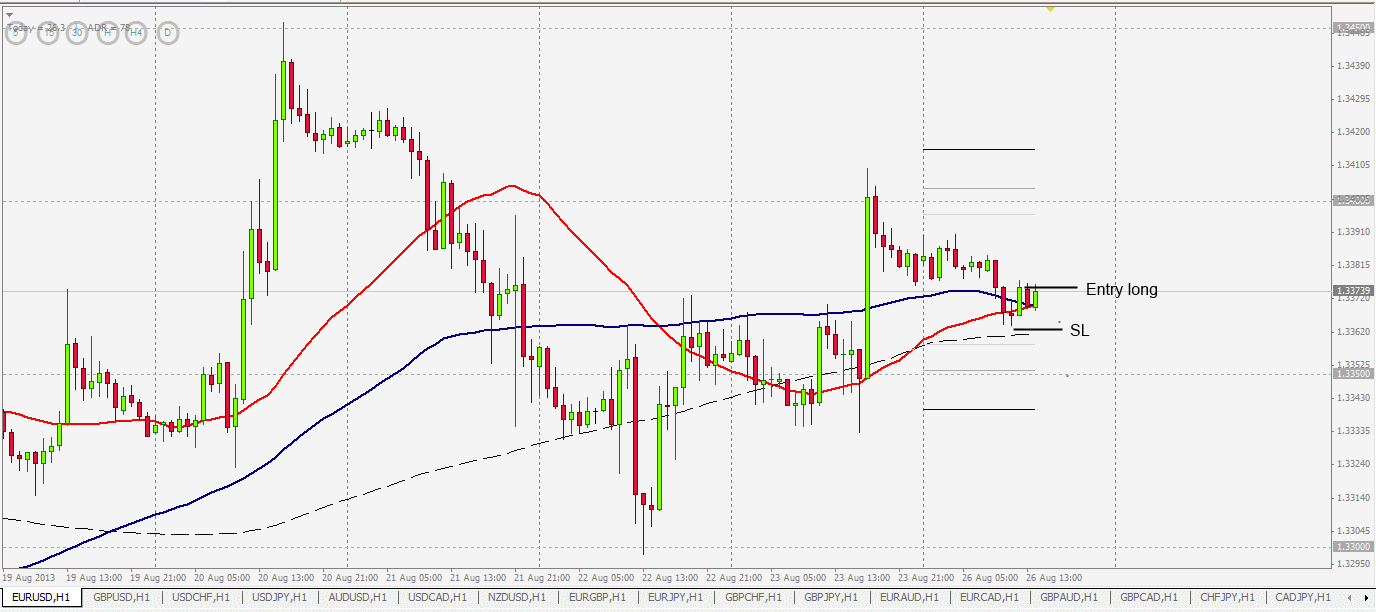Viewport: 1376px width, 612px height.
Task: Switch to the GBPUSD,H1 chart tab
Action: [121, 597]
